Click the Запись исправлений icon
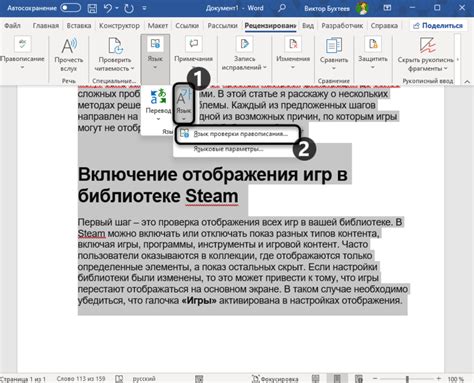This screenshot has width=474, height=383. pyautogui.click(x=244, y=44)
